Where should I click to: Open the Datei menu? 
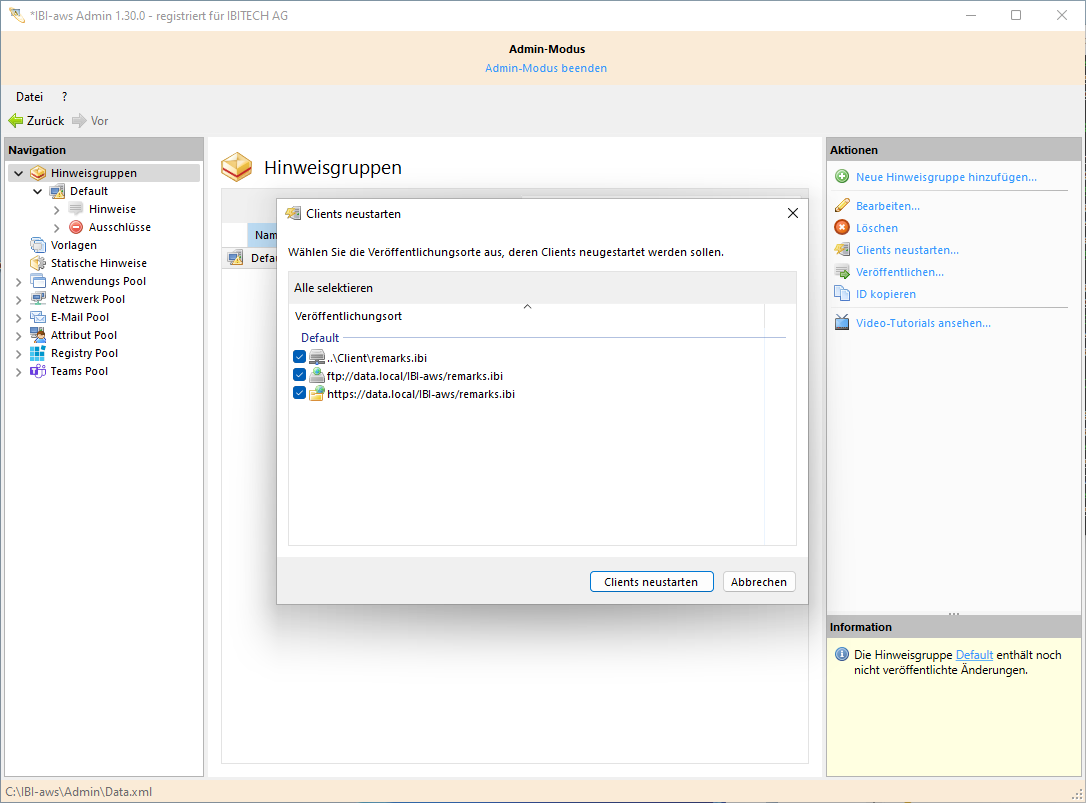click(28, 96)
